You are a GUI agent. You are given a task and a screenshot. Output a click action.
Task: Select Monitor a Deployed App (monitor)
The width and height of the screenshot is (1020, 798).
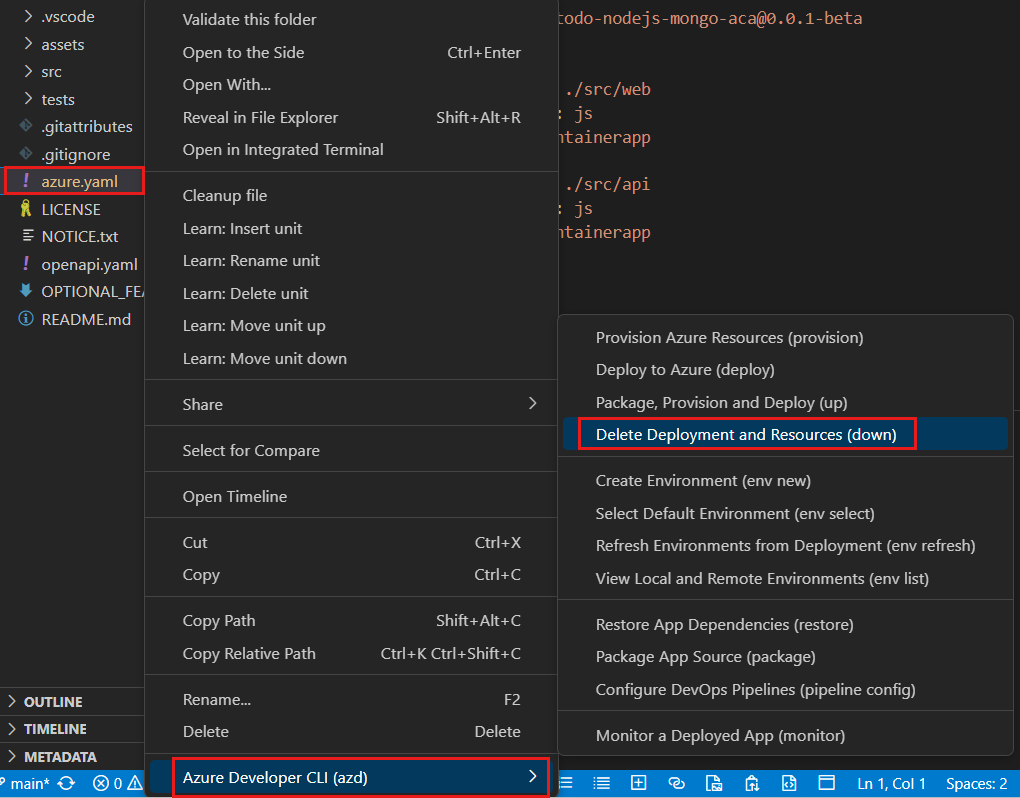point(785,736)
